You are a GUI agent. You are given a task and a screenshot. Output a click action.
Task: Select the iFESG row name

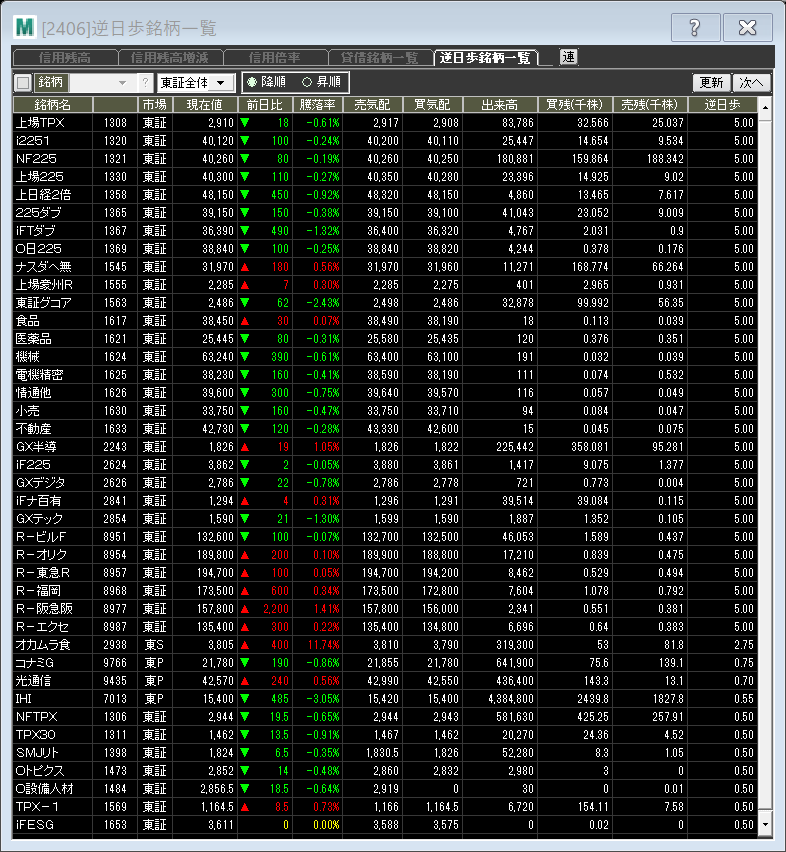pyautogui.click(x=35, y=824)
